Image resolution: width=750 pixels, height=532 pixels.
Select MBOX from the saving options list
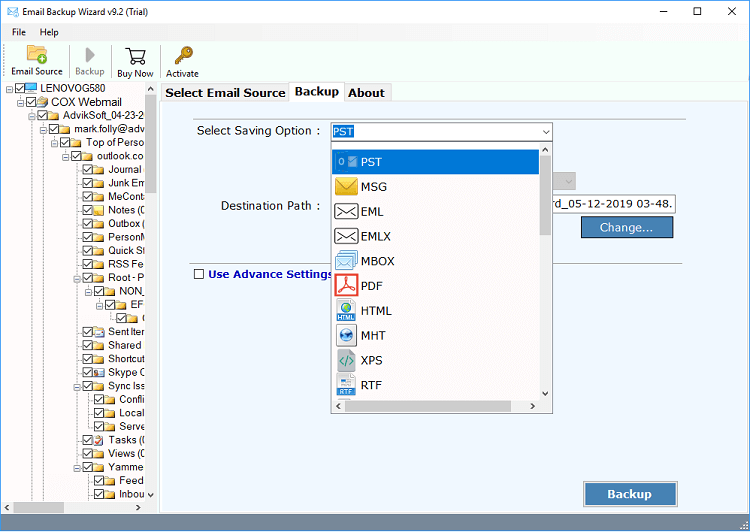point(435,261)
